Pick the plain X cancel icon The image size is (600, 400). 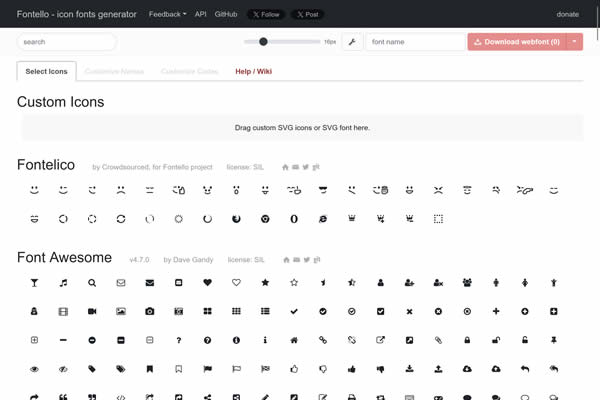click(409, 312)
